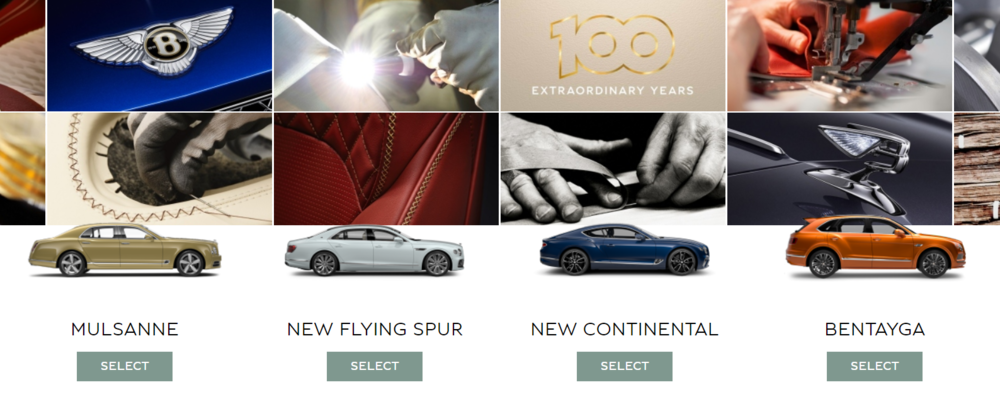Open the NEW CONTINENTAL title
This screenshot has height=414, width=1000.
click(624, 329)
